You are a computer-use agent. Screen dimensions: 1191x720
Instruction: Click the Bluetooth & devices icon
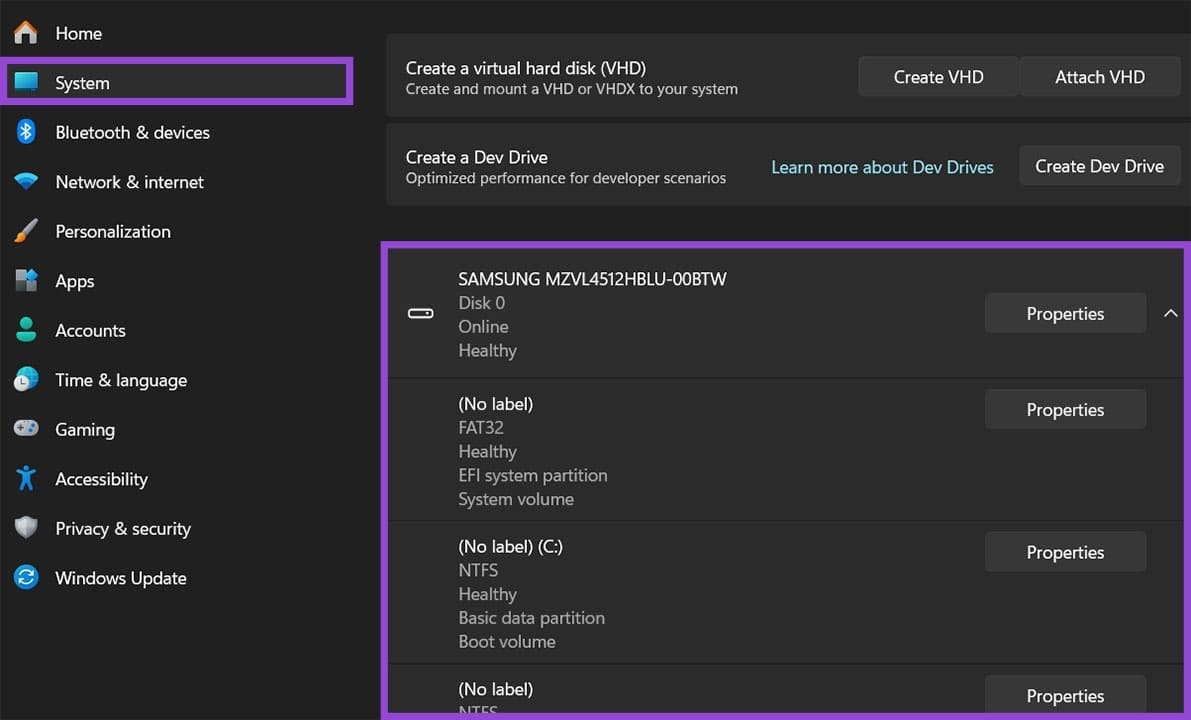click(26, 132)
